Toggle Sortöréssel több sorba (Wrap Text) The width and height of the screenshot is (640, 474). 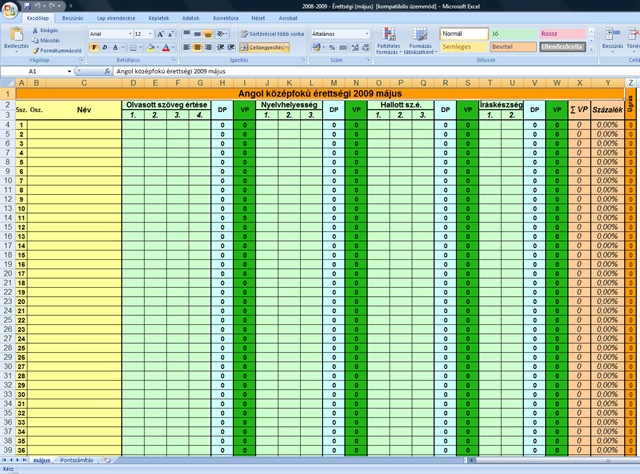tap(270, 33)
